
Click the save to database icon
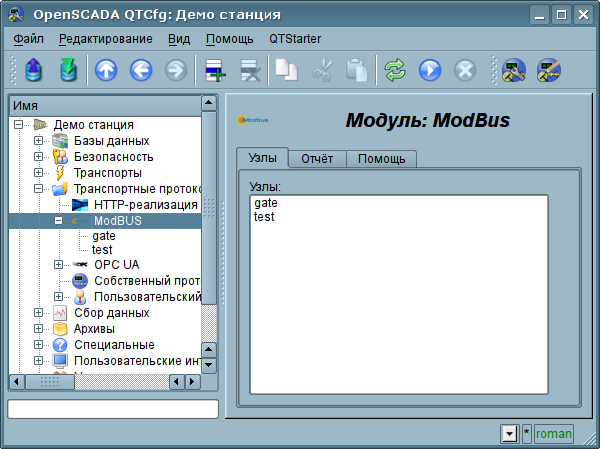click(x=69, y=70)
